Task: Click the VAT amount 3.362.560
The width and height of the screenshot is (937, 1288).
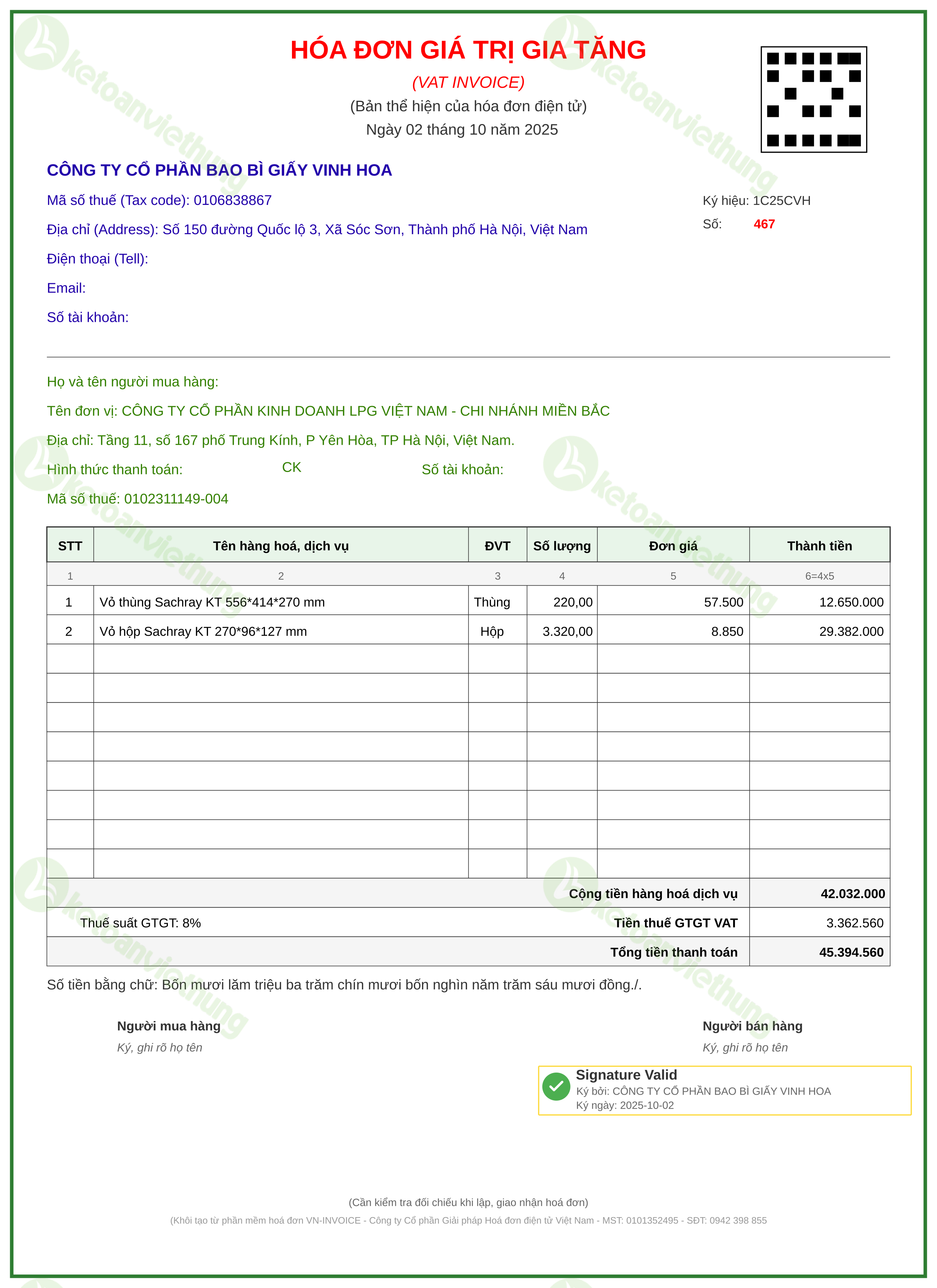Action: tap(855, 923)
